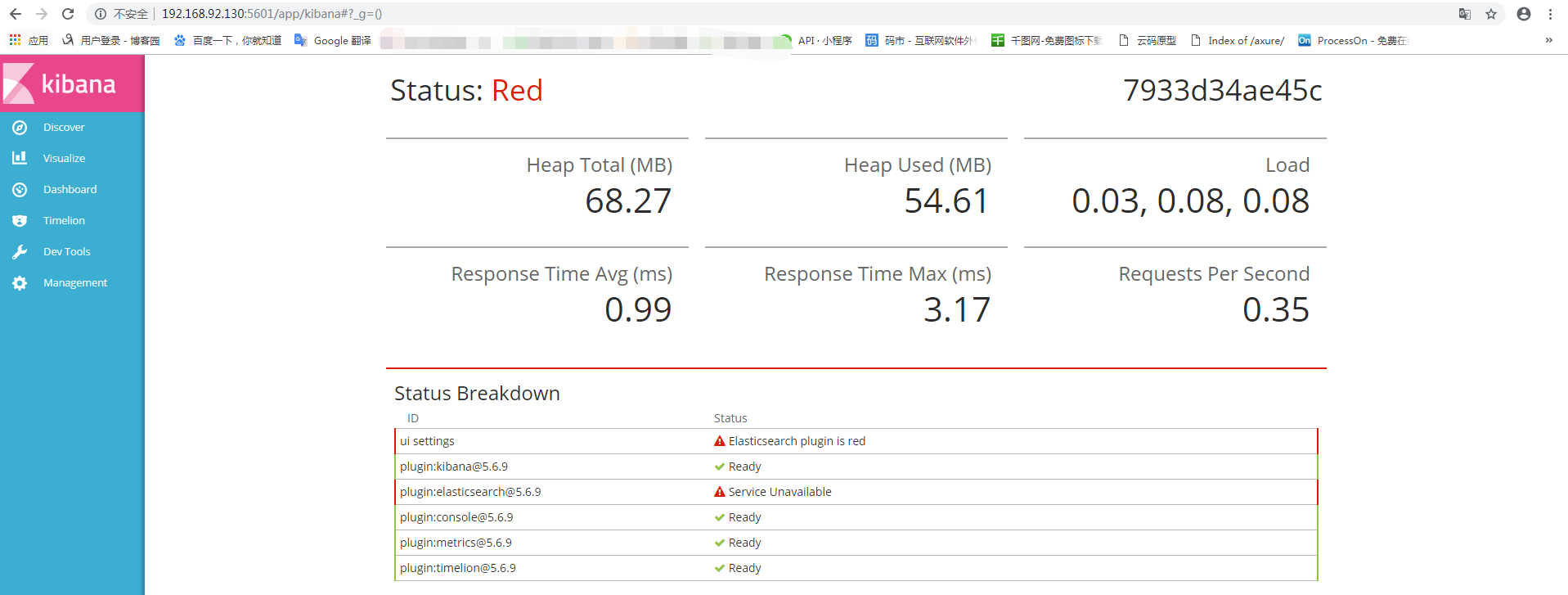Open Dev Tools wrench icon
This screenshot has width=1568, height=595.
[20, 252]
